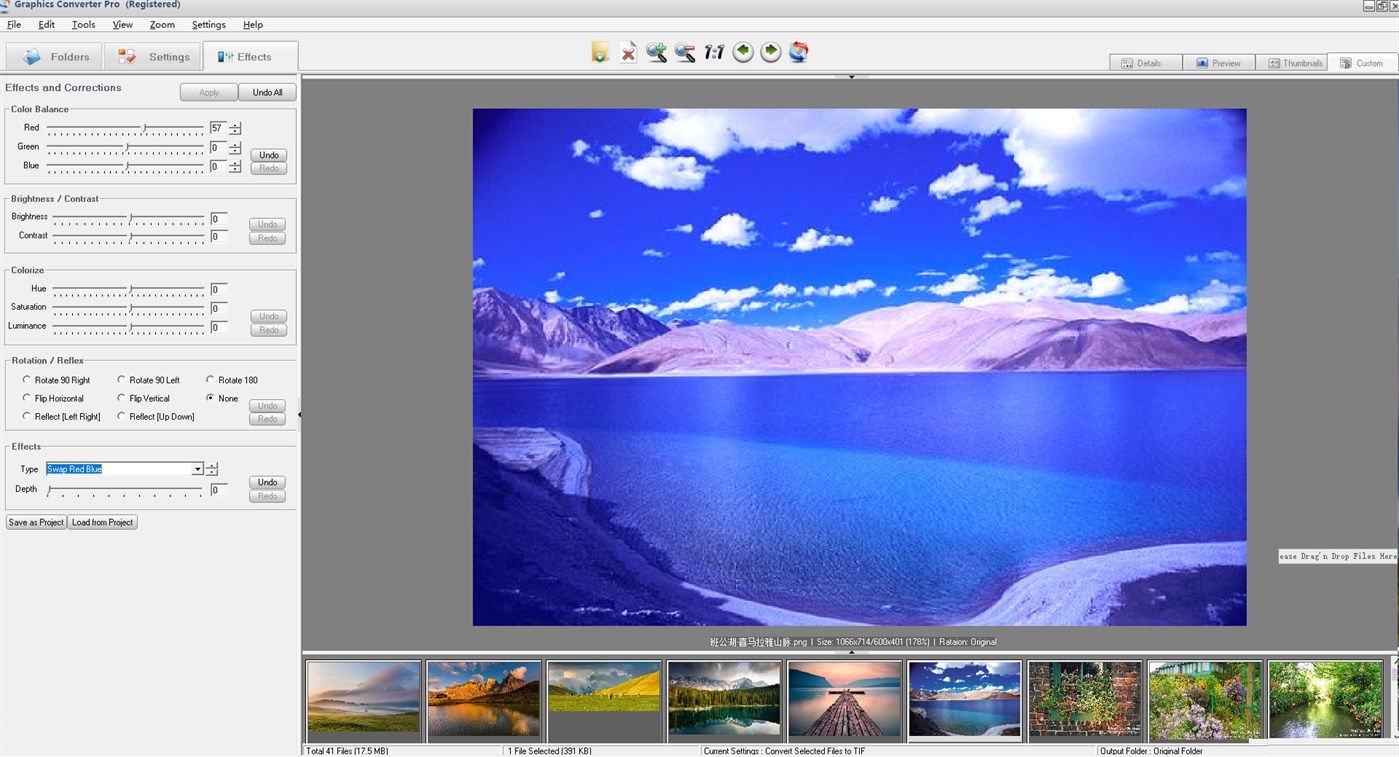The width and height of the screenshot is (1399, 757).
Task: Click the rotate/refresh toolbar icon
Action: coord(798,51)
